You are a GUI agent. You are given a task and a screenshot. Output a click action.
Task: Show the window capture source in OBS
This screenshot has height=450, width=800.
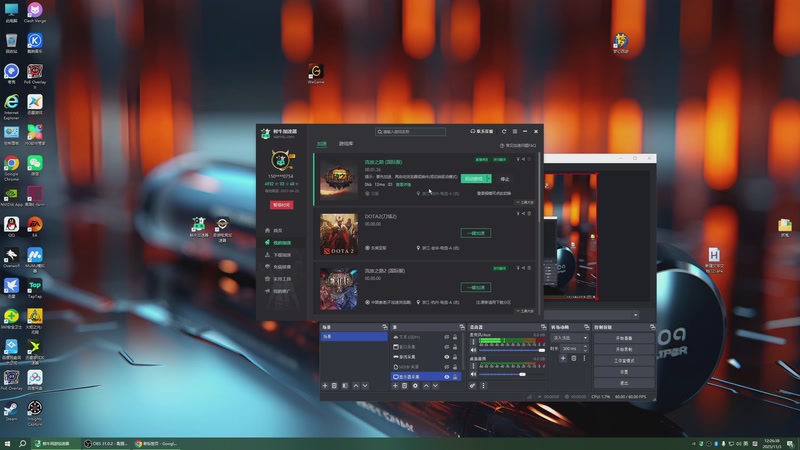[x=446, y=347]
